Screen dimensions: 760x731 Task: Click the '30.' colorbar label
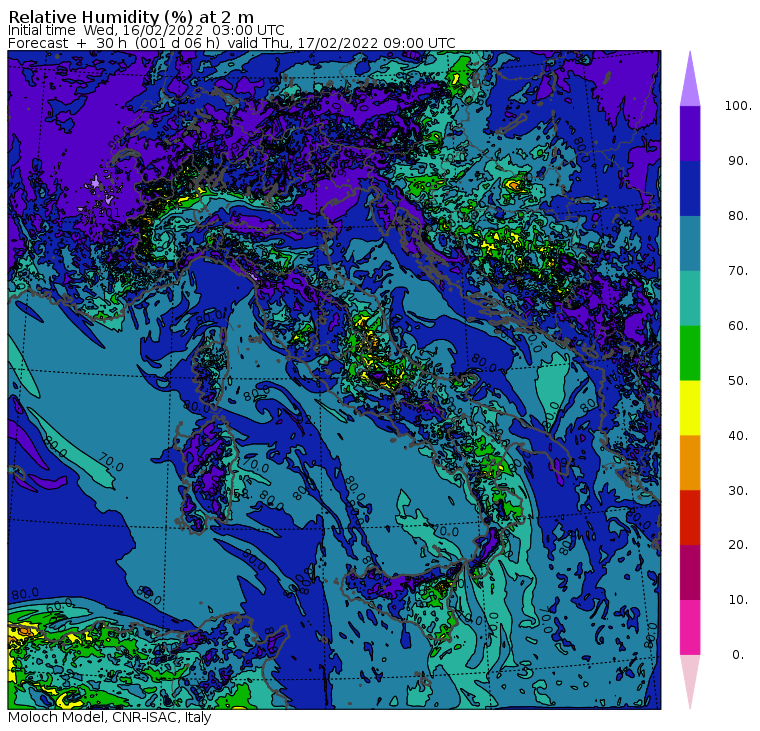coord(738,491)
